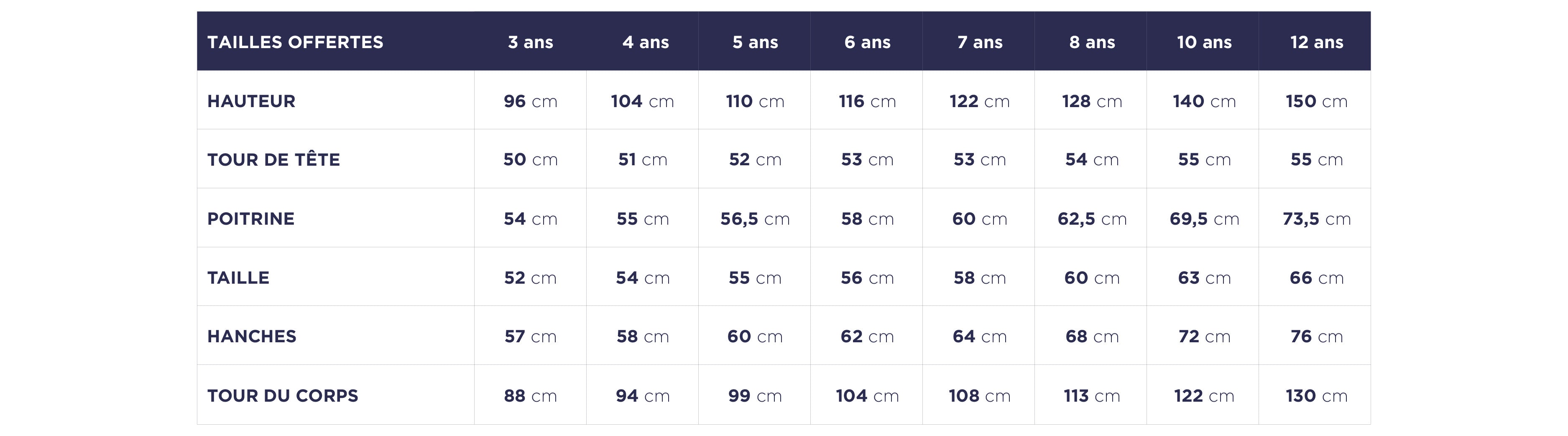
Task: Click the 130 cm body girth cell
Action: [x=1316, y=396]
